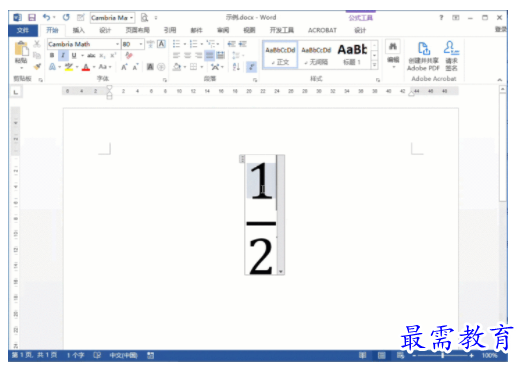Save the document with the floppy icon
Image resolution: width=522 pixels, height=369 pixels.
[32, 17]
